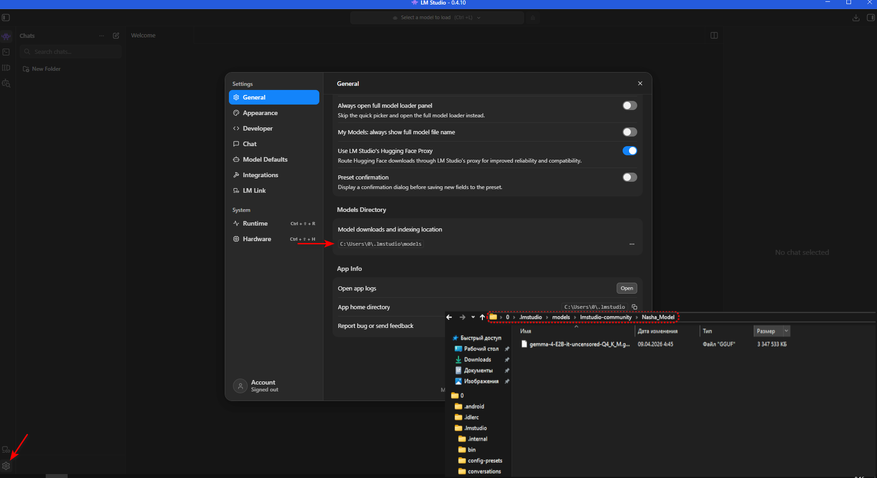The height and width of the screenshot is (478, 877).
Task: Click models breadcrumb in explorer address bar
Action: click(560, 318)
